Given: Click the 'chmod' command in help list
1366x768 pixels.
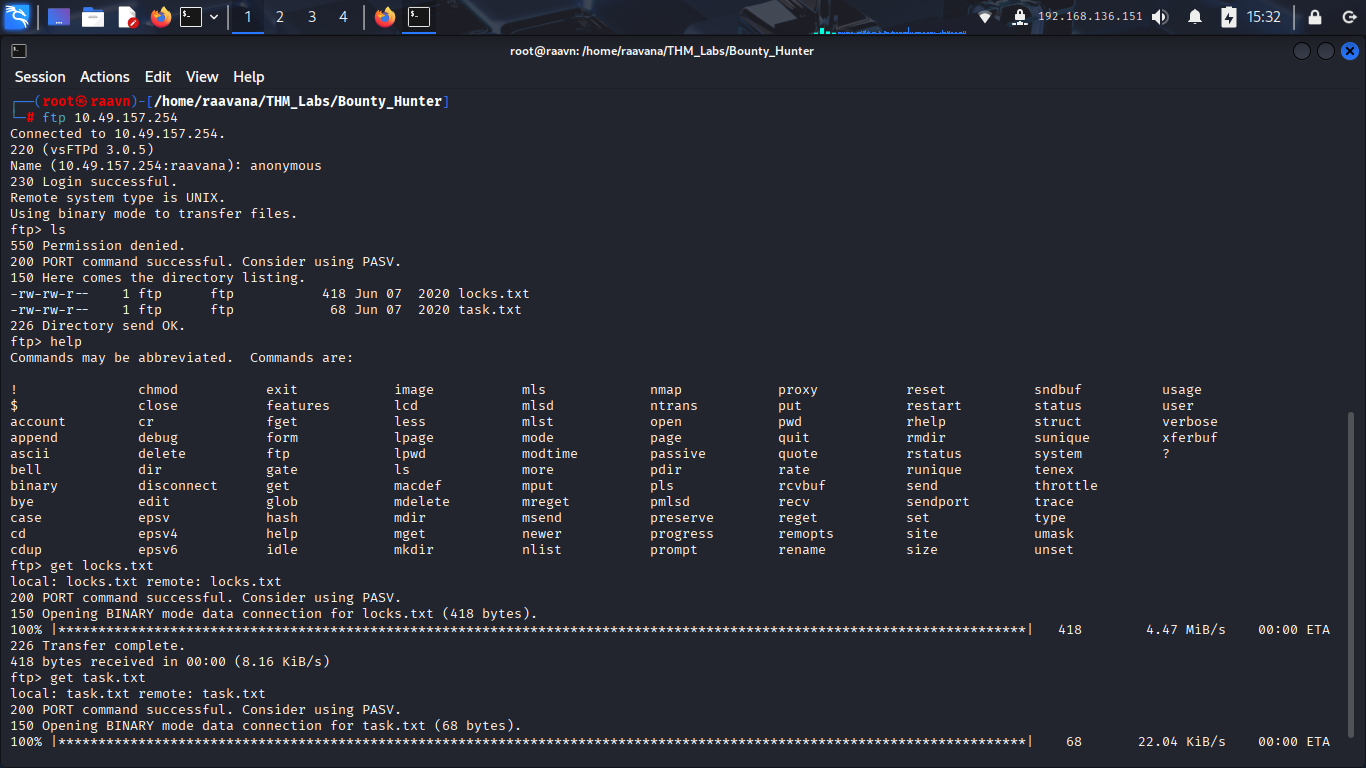Looking at the screenshot, I should pyautogui.click(x=158, y=390).
